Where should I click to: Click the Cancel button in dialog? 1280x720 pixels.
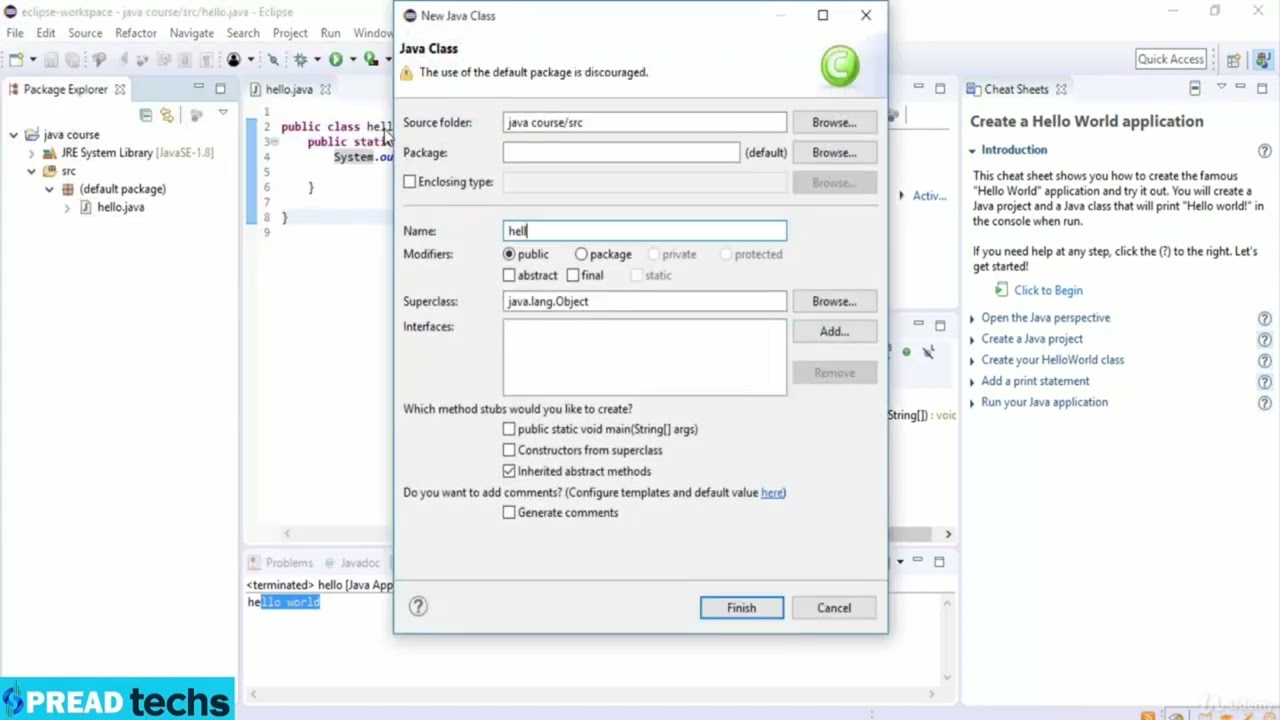coord(834,608)
